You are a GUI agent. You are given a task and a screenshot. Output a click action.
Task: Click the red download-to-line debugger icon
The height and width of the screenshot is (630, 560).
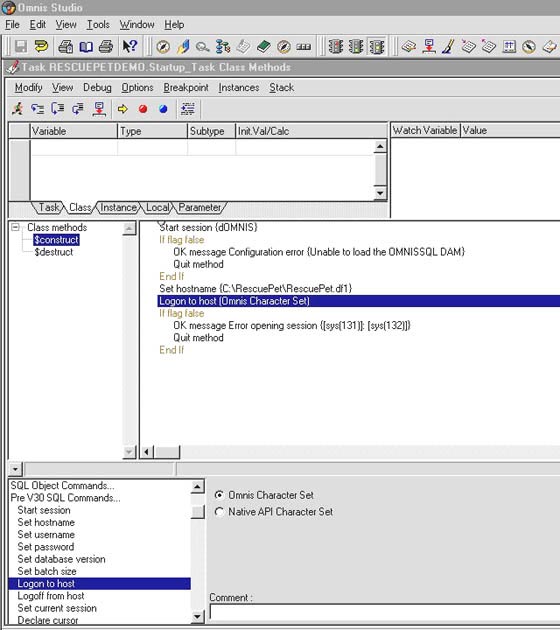(x=99, y=108)
